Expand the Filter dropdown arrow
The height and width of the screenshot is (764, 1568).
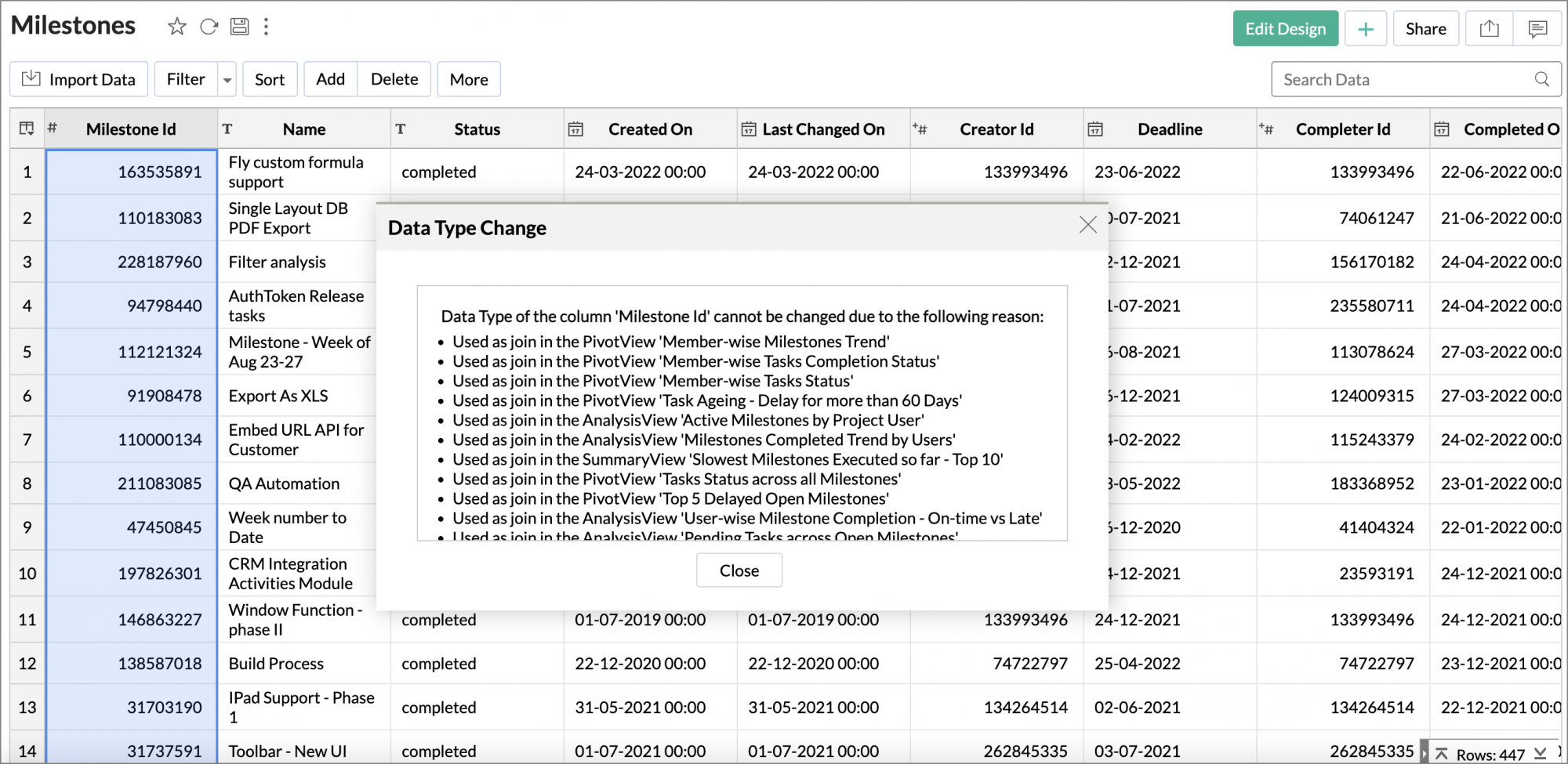pyautogui.click(x=227, y=80)
